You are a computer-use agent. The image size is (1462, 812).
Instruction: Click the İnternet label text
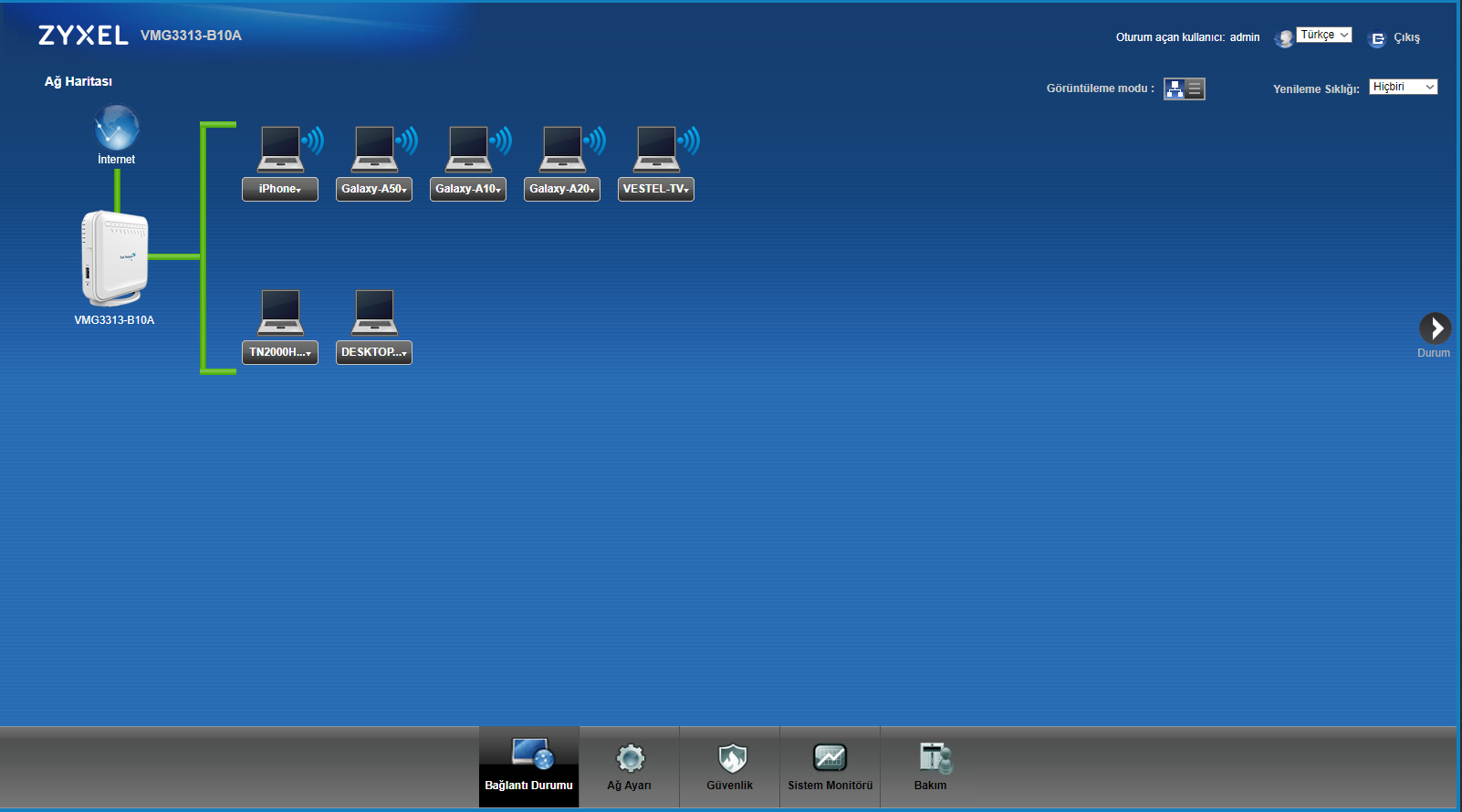click(117, 160)
